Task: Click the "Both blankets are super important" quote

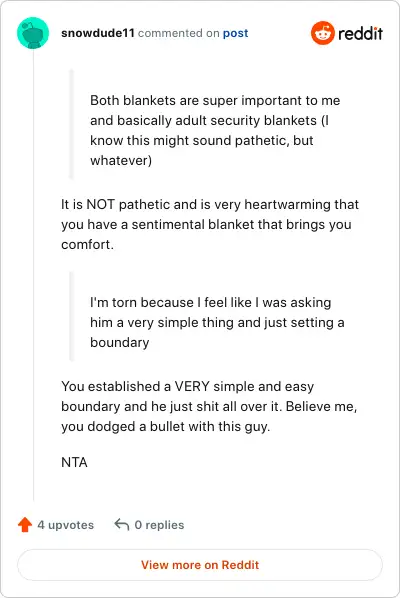Action: (x=215, y=130)
